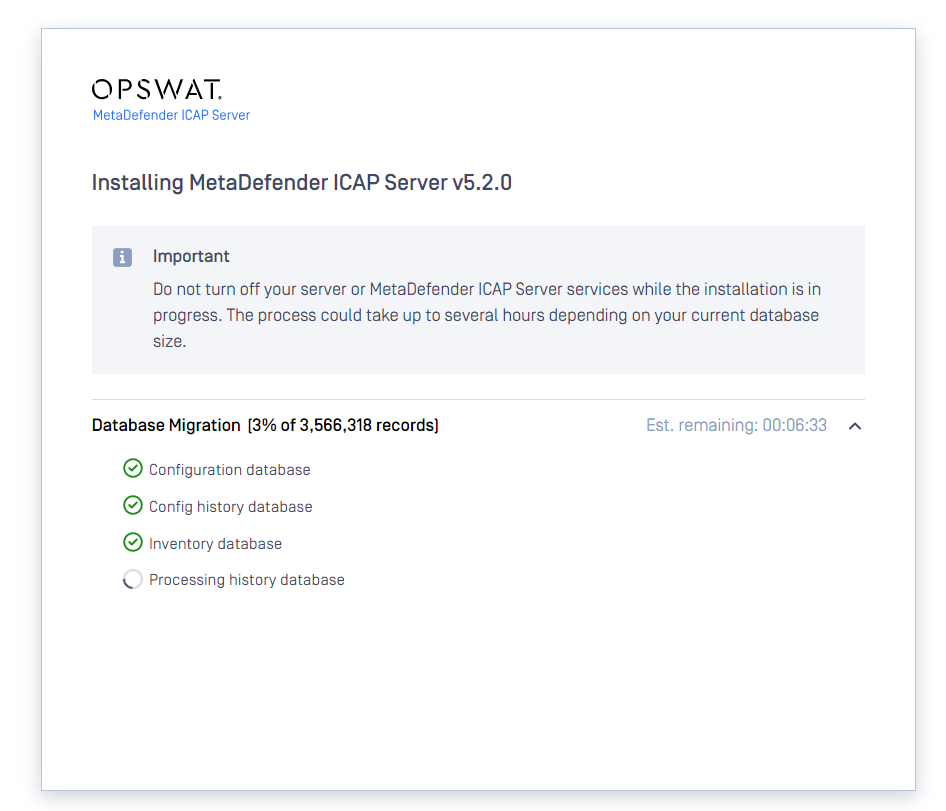Click the gray Important notice panel
The height and width of the screenshot is (811, 946).
(478, 300)
